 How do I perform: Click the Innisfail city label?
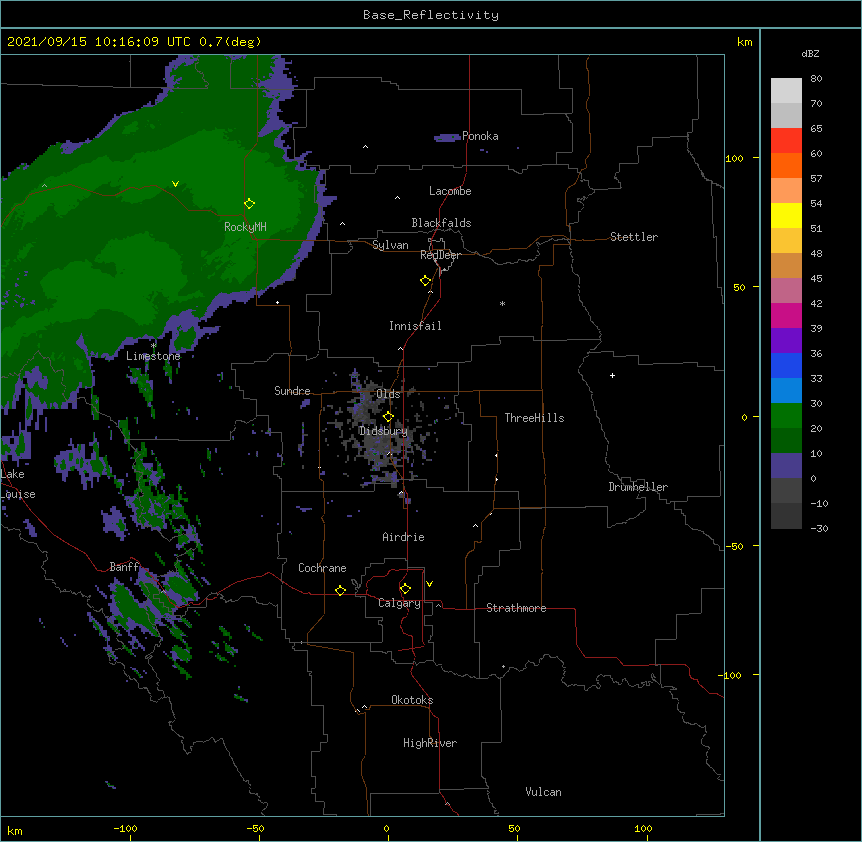tap(415, 326)
